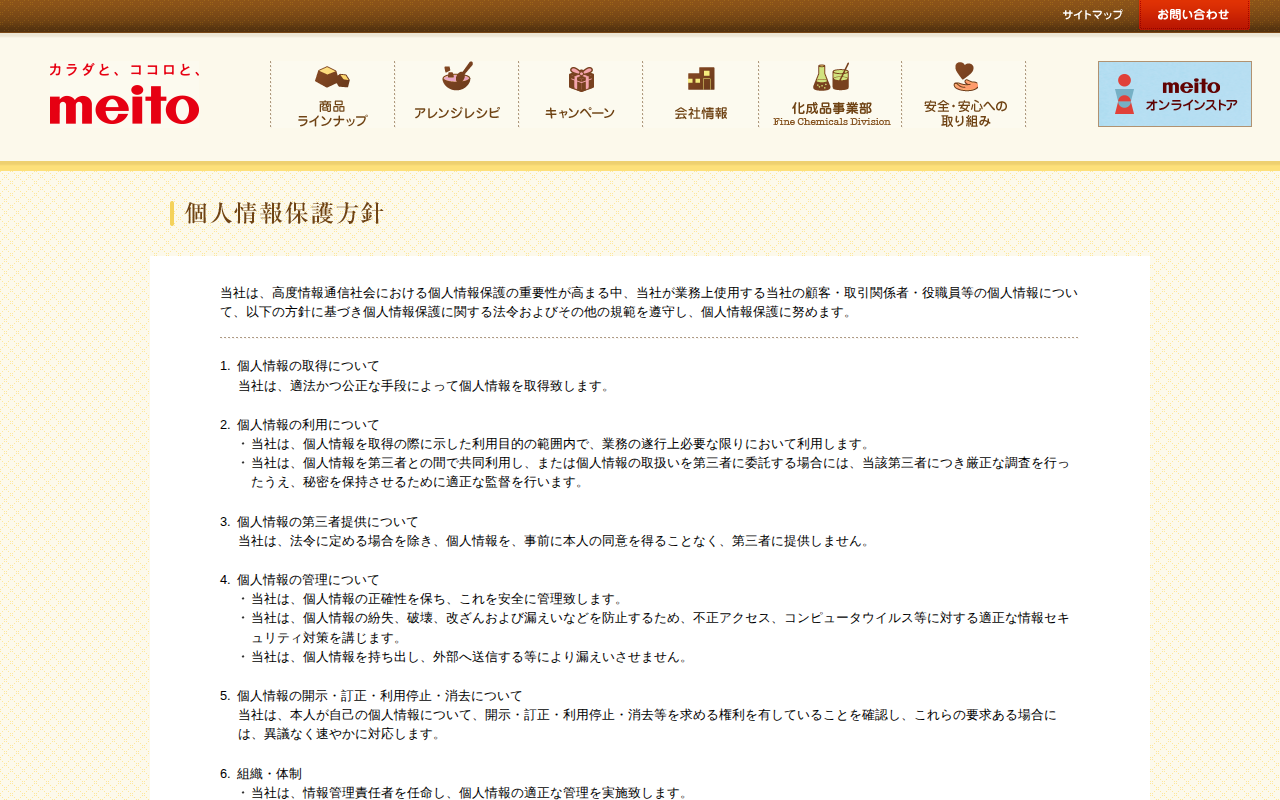Go to the キャンペーン page
This screenshot has height=800, width=1280.
[580, 94]
